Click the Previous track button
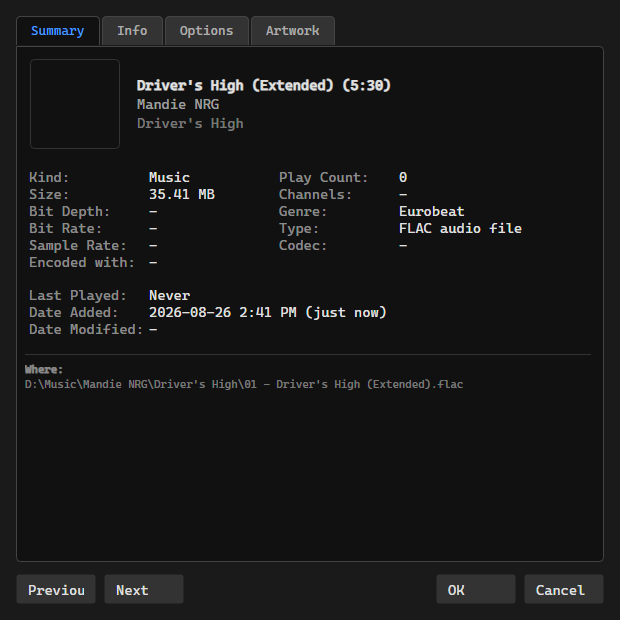620x620 pixels. (56, 589)
